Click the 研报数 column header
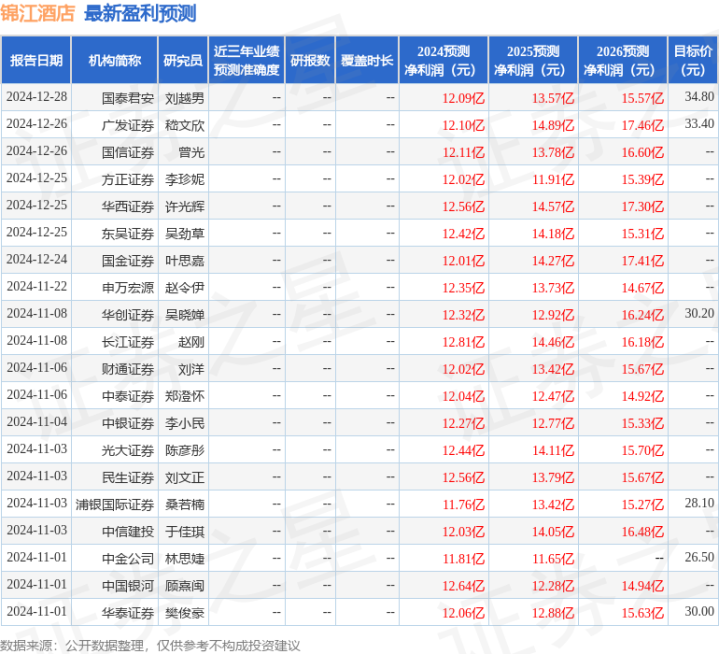 pos(310,61)
